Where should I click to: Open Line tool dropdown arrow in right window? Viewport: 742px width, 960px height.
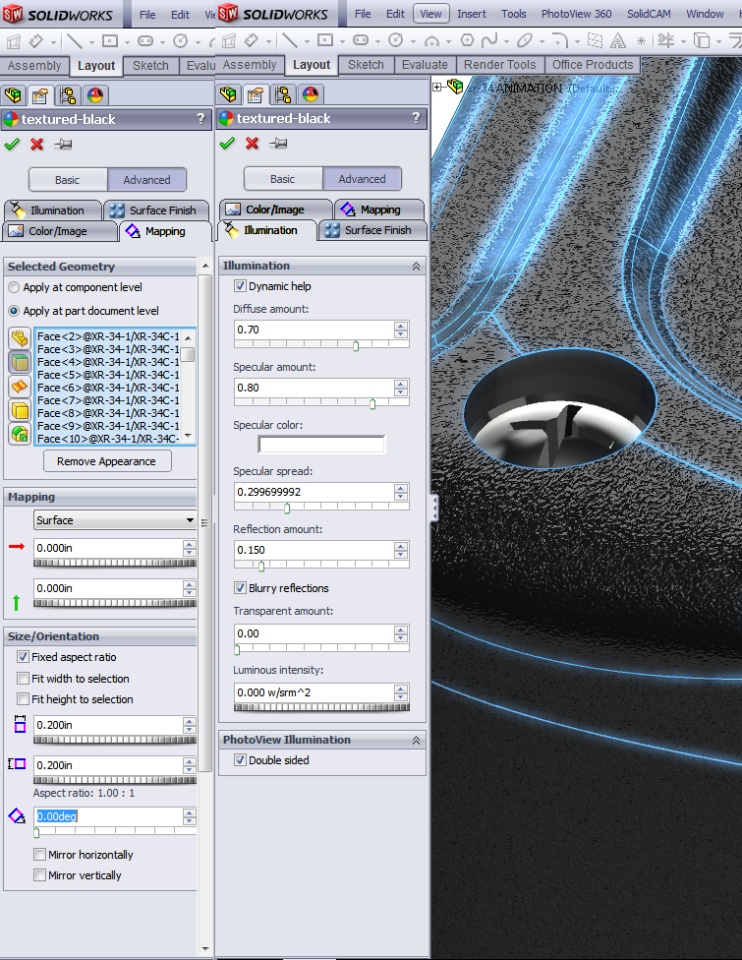pos(307,42)
